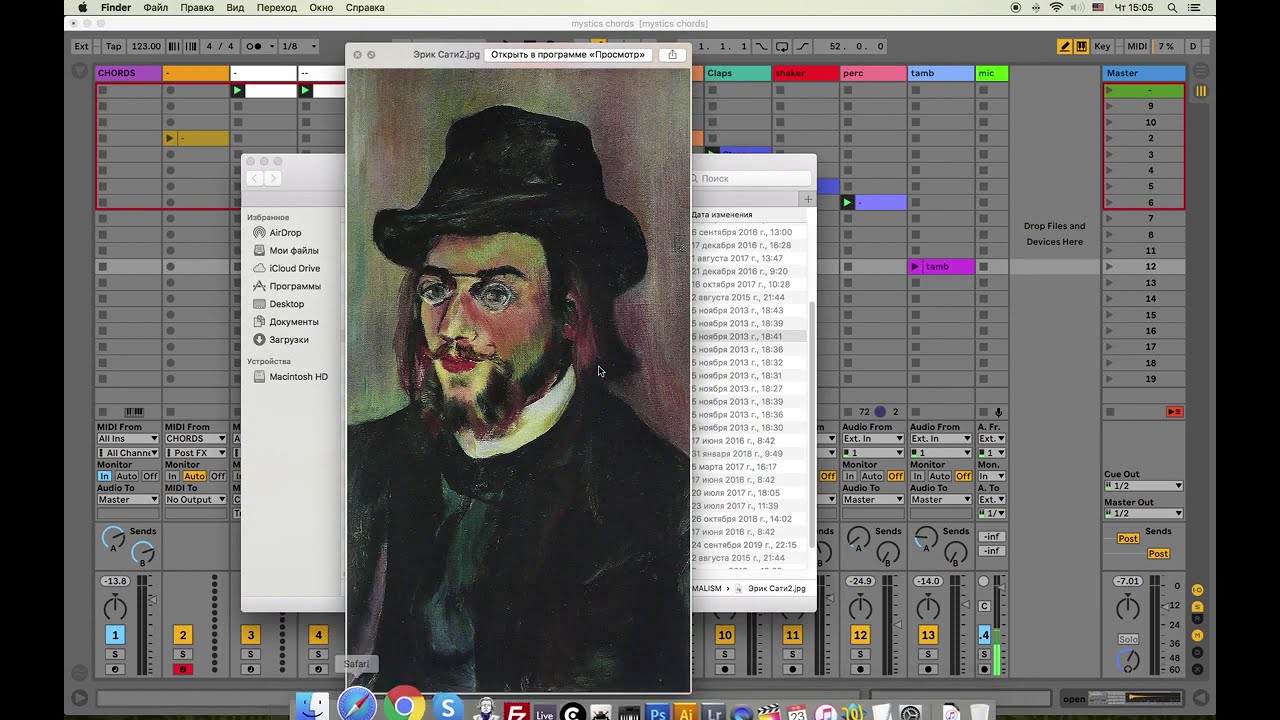
Task: Click the Tap tempo button
Action: pos(114,46)
